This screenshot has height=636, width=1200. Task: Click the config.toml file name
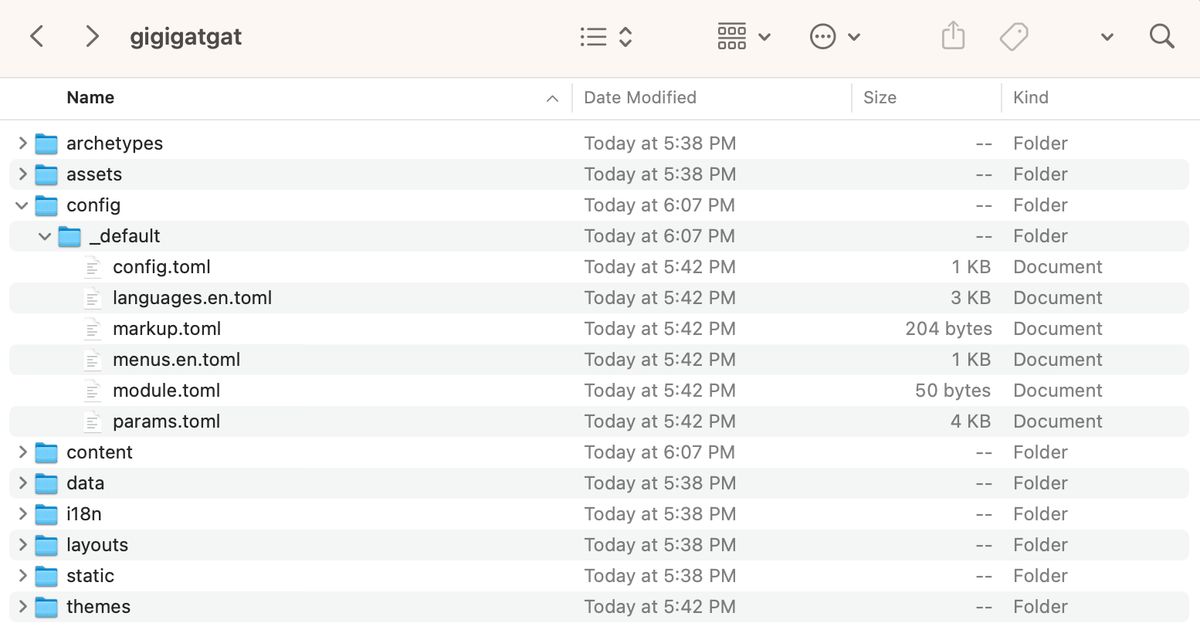[161, 267]
